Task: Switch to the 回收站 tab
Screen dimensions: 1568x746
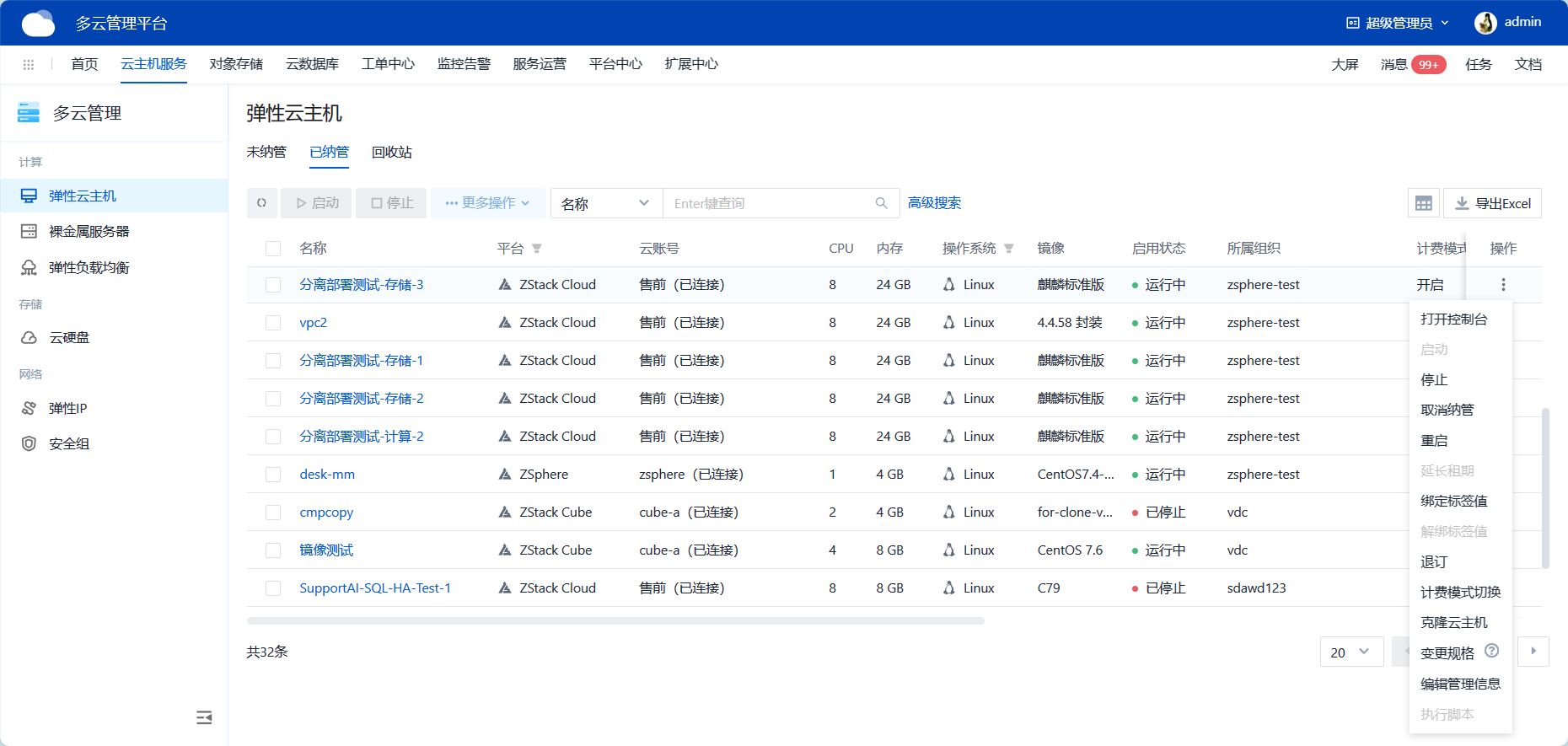Action: (392, 152)
